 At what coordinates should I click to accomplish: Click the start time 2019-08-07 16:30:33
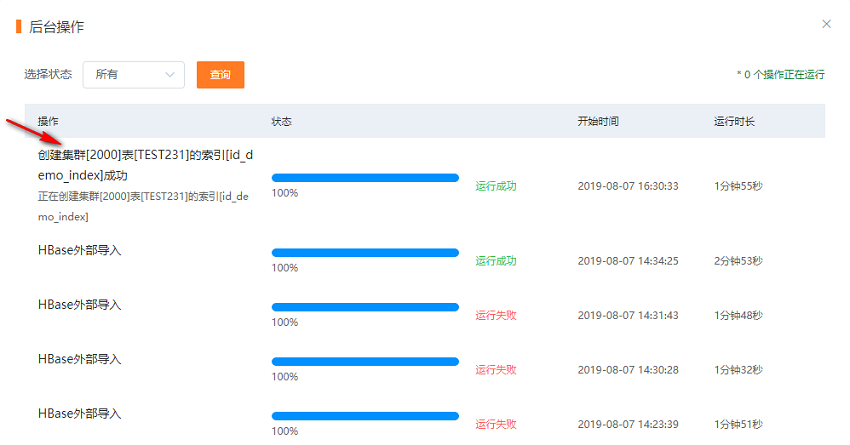point(628,186)
